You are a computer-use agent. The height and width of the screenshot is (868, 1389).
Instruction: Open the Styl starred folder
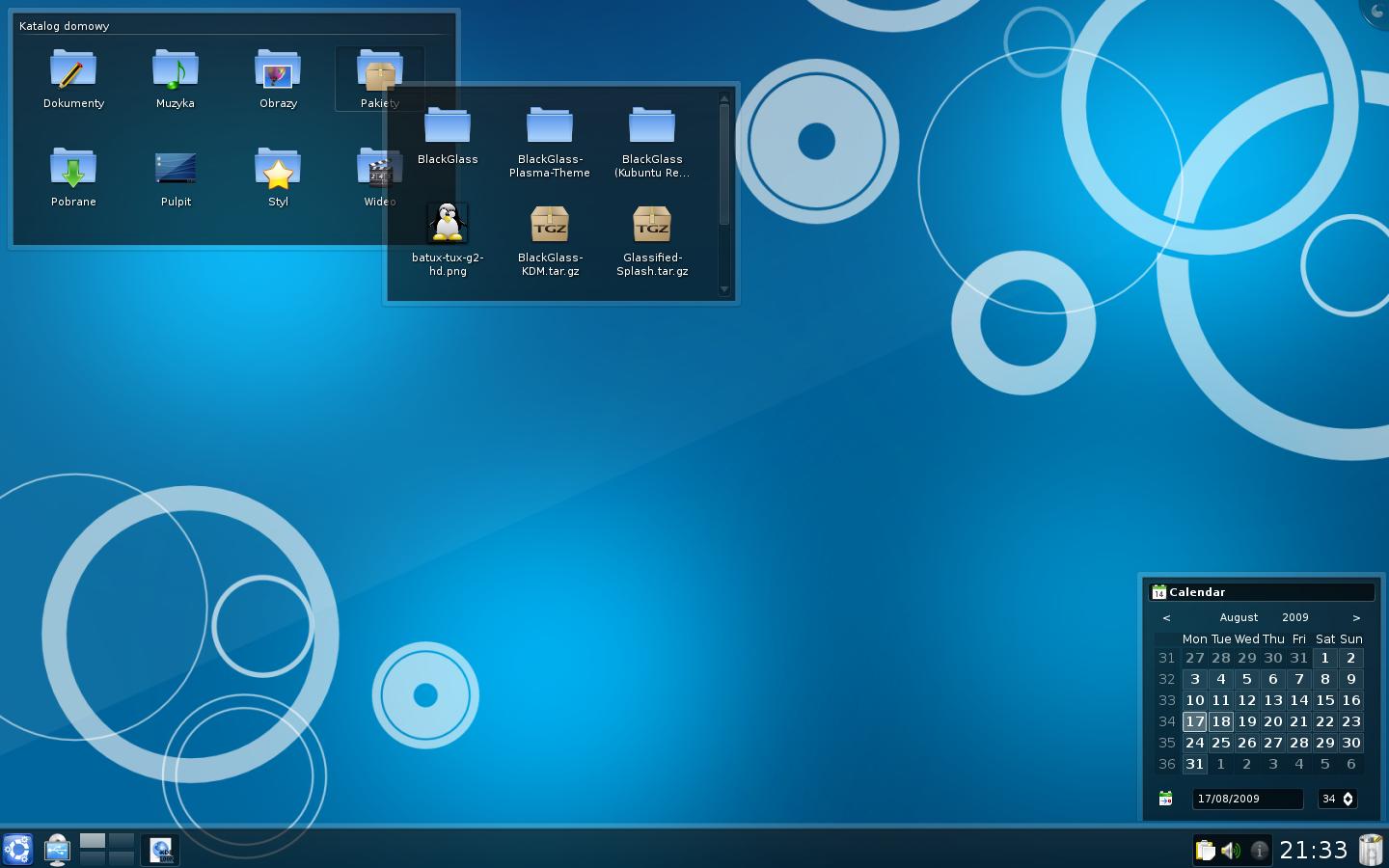(278, 177)
